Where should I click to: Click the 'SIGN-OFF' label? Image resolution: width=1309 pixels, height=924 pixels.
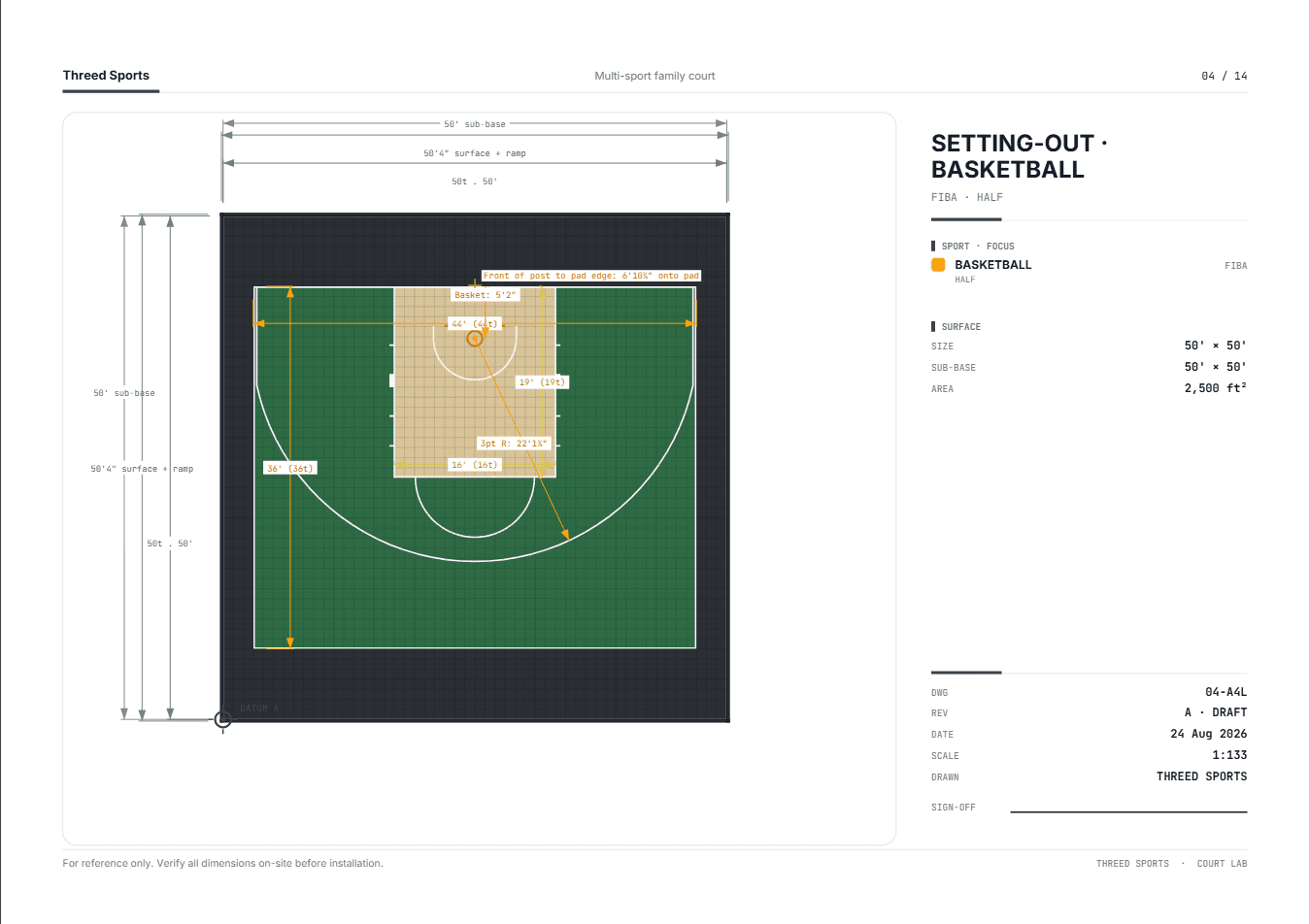pos(953,808)
